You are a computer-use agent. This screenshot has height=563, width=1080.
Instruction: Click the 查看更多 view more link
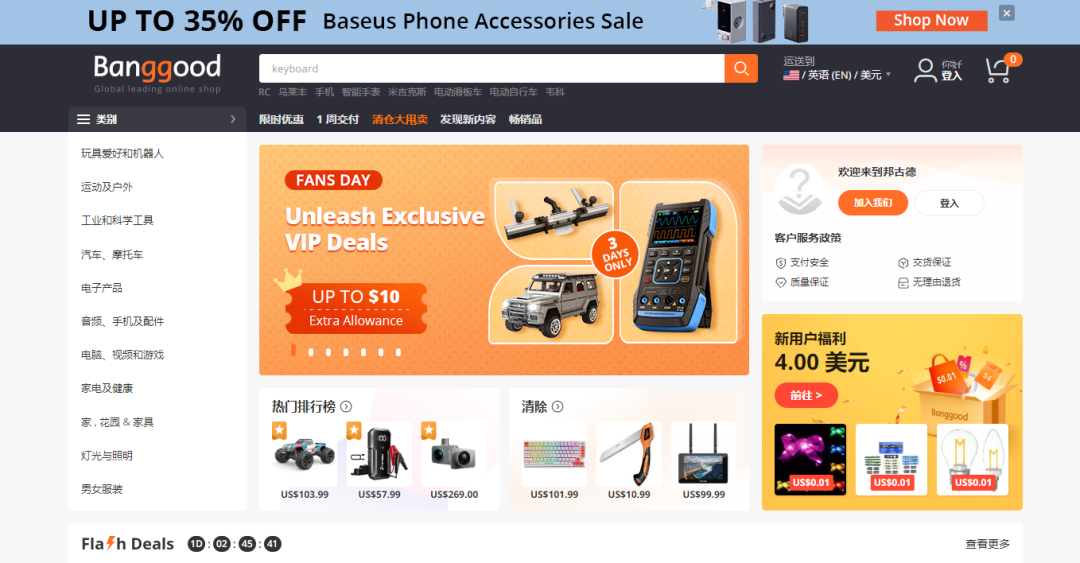tap(987, 544)
